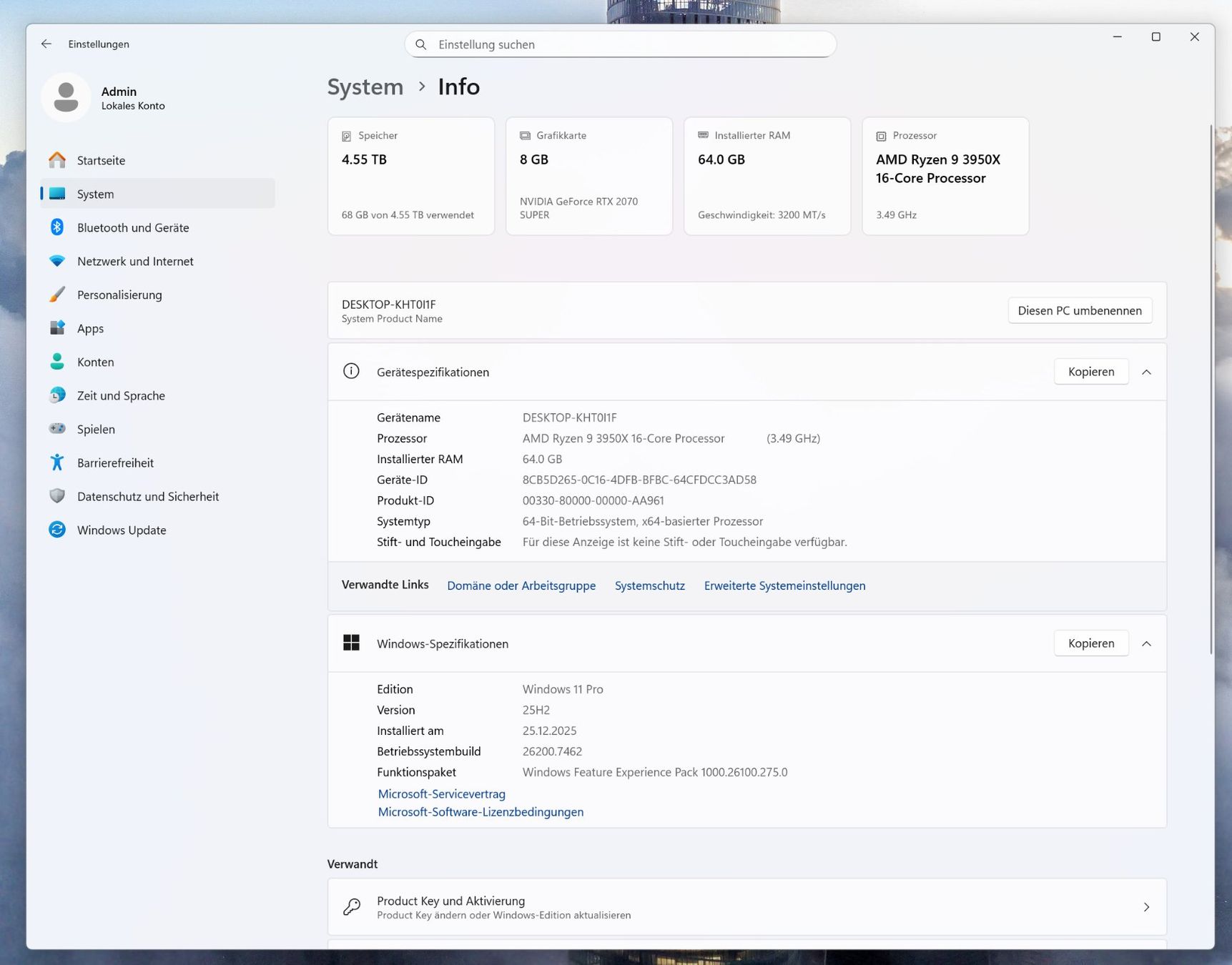Focus the Einstellung suchen search field
The image size is (1232, 965).
pyautogui.click(x=621, y=44)
